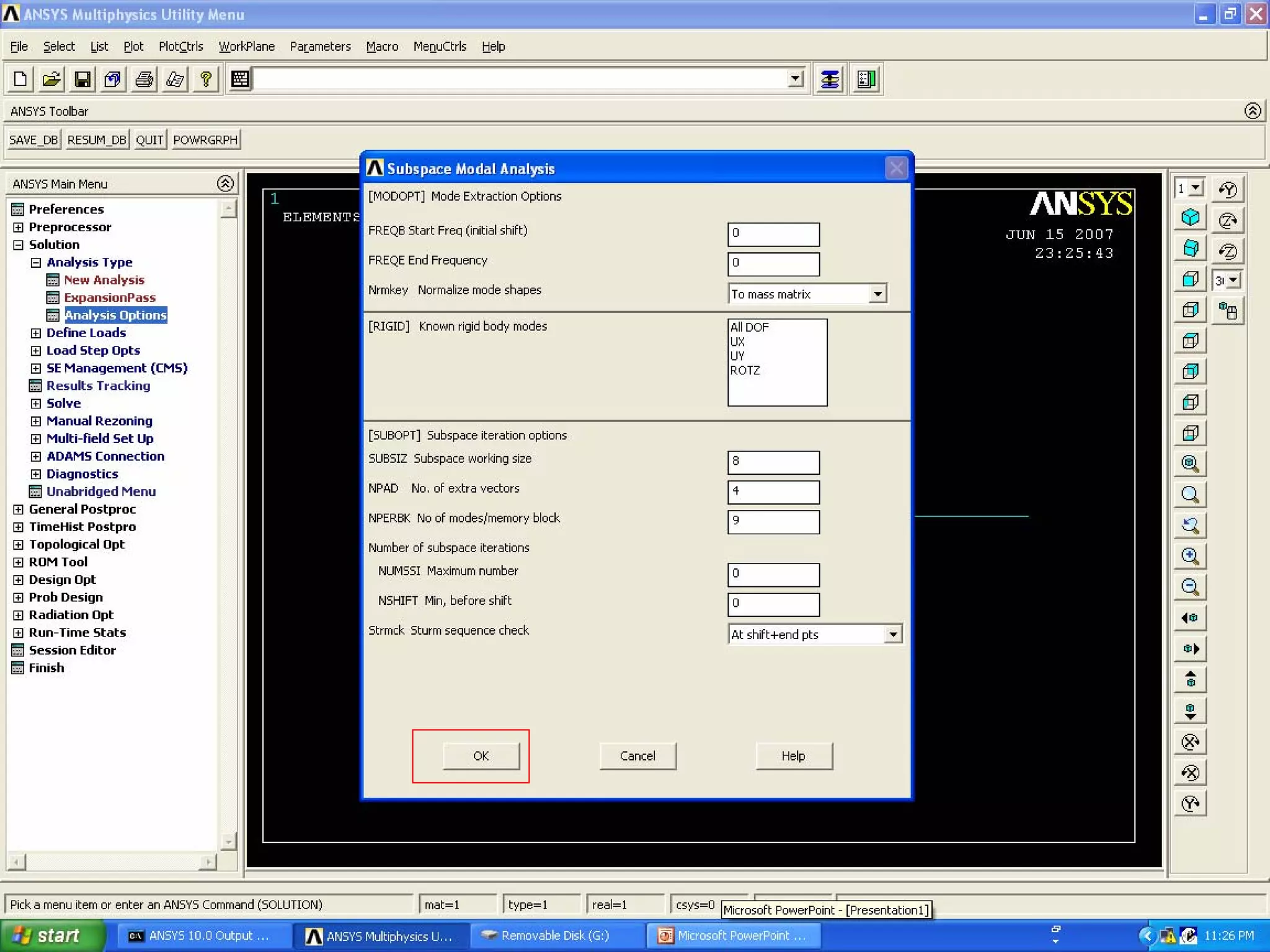Collapse the Analysis Type tree node
The width and height of the screenshot is (1270, 952).
[36, 263]
